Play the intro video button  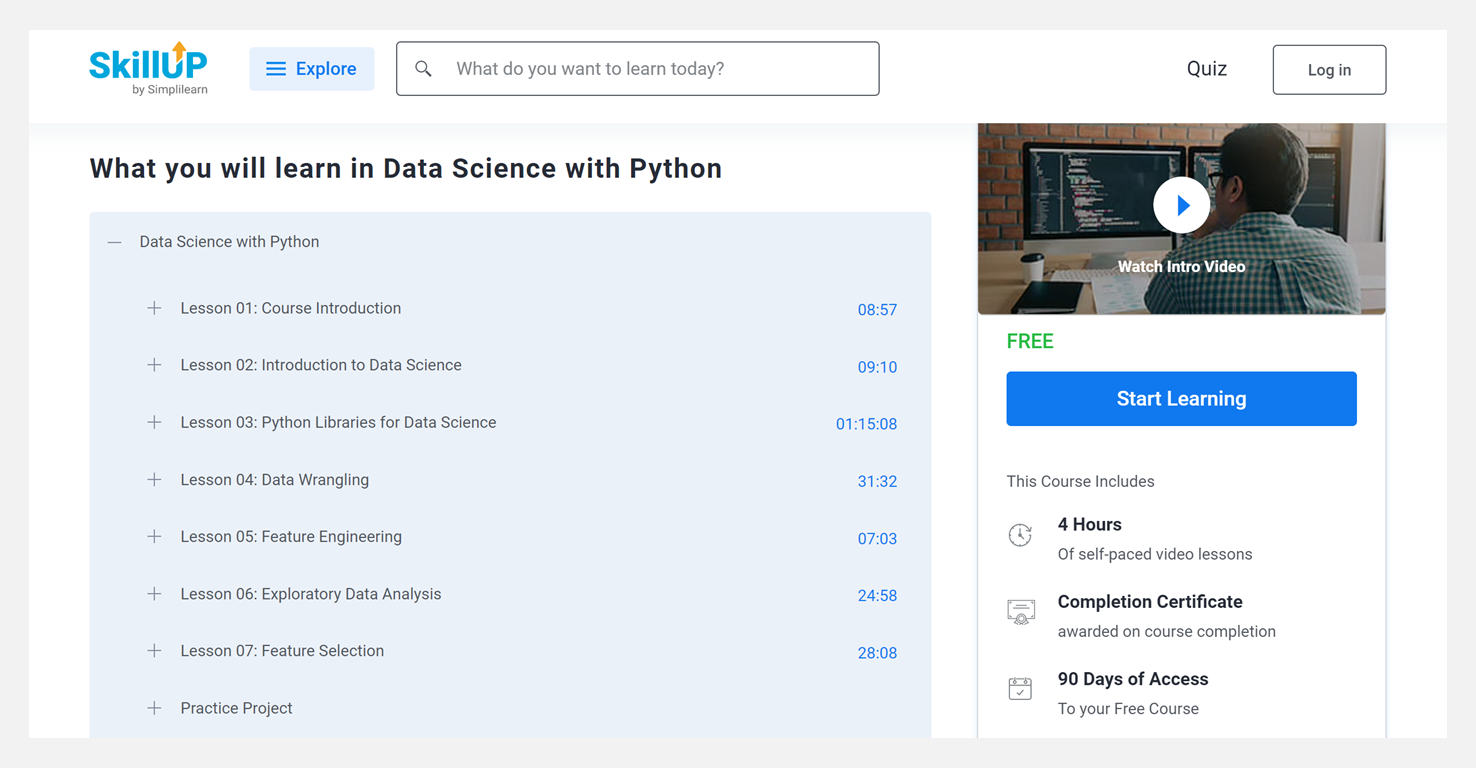1181,205
